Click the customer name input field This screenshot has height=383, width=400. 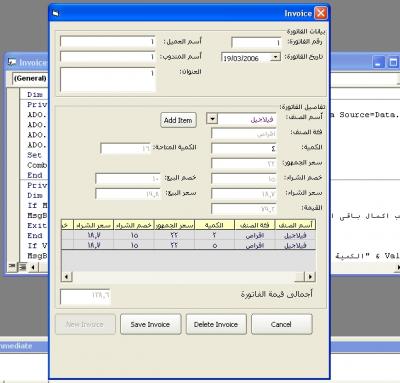[x=108, y=41]
